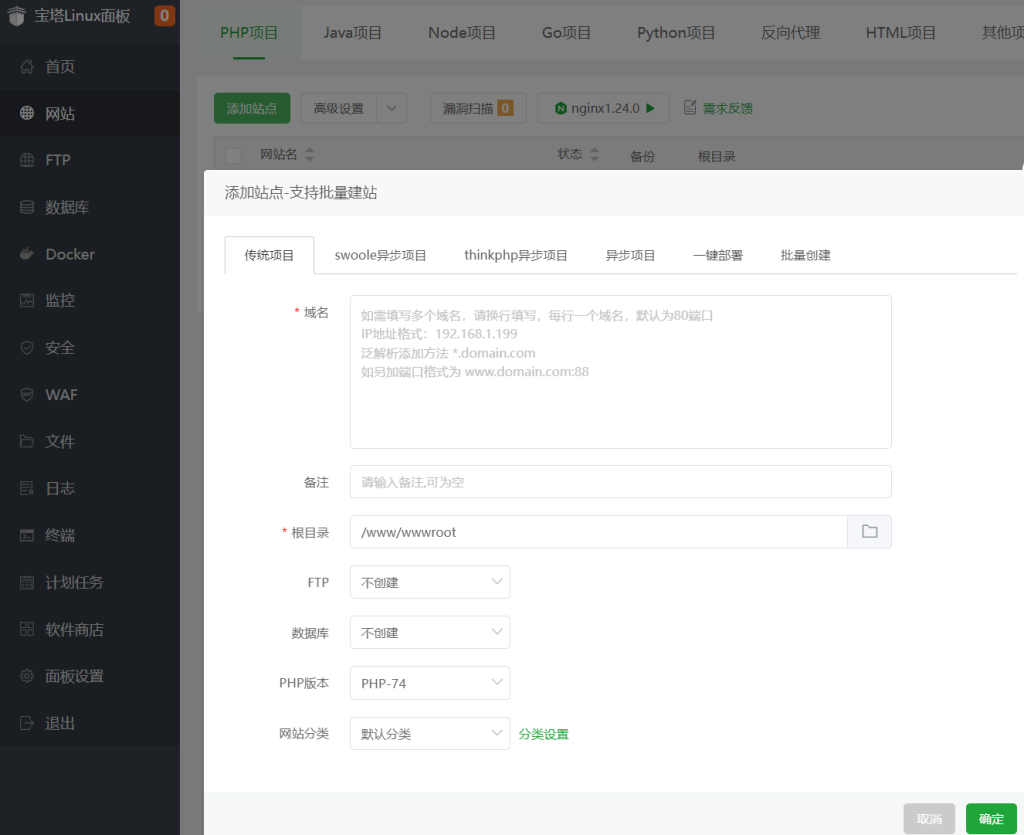Toggle the select-all checkbox beside 网站名

click(x=234, y=155)
